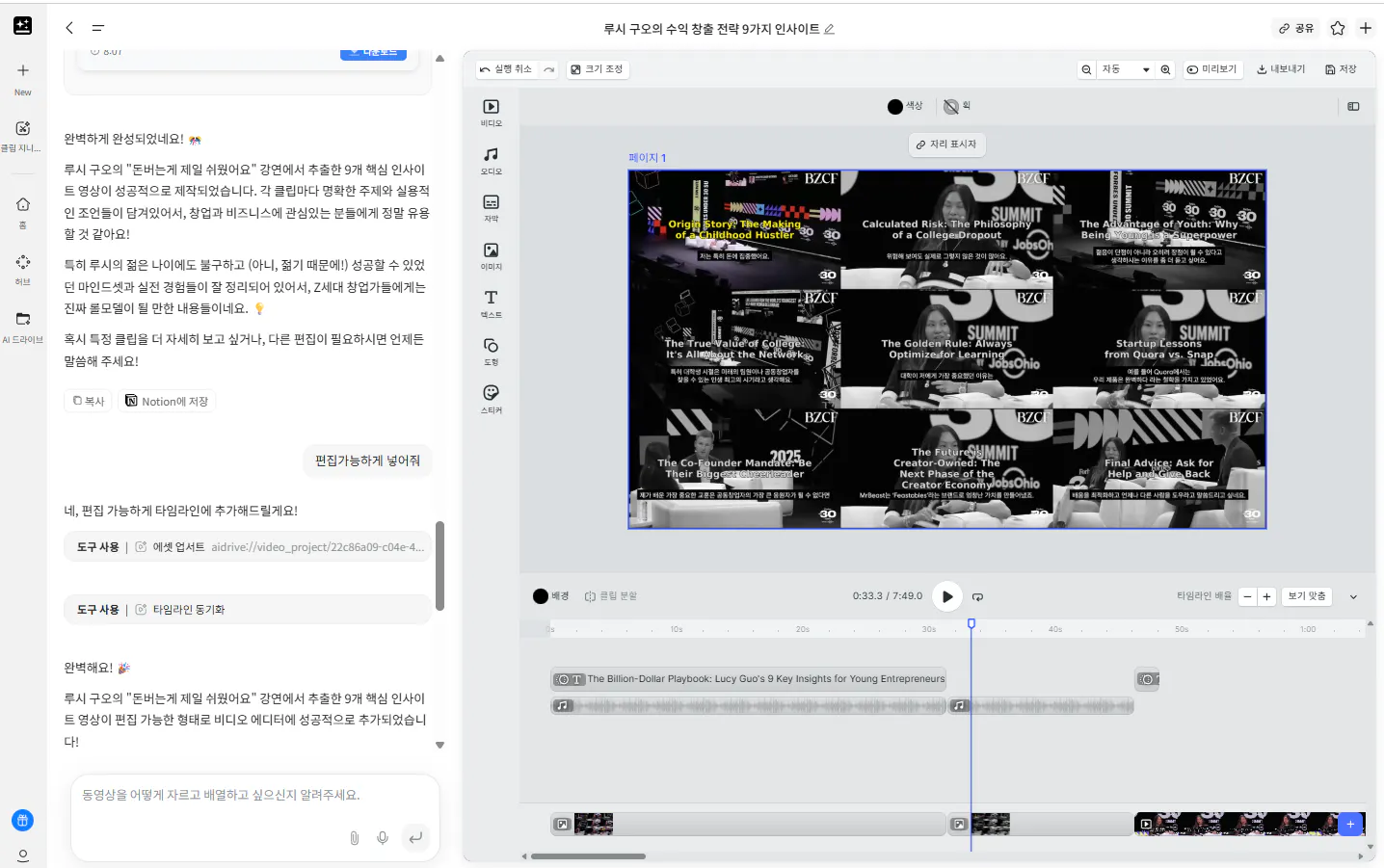Image resolution: width=1384 pixels, height=868 pixels.
Task: Select the 텍스트 (Text) tool
Action: click(x=492, y=303)
